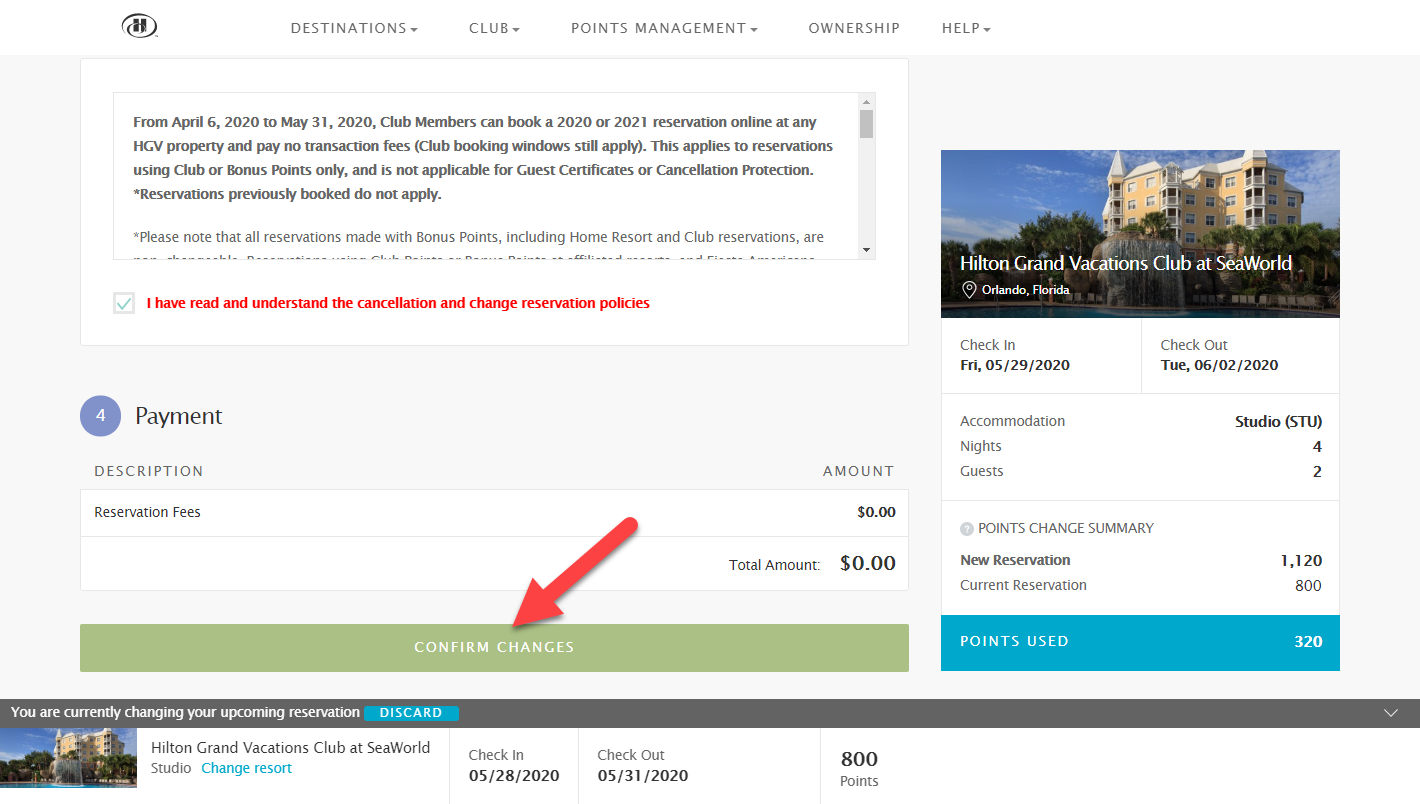Viewport: 1420px width, 804px height.
Task: Click the Hilton Grand Vacations Club at SeaWorld title on image
Action: pyautogui.click(x=1126, y=263)
